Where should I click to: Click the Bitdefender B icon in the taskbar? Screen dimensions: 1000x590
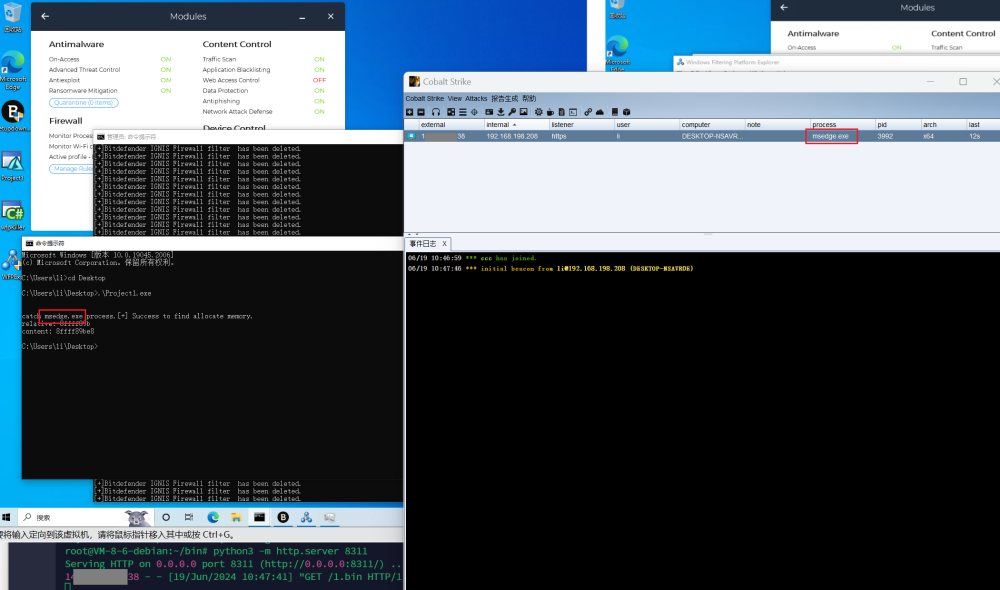click(283, 517)
